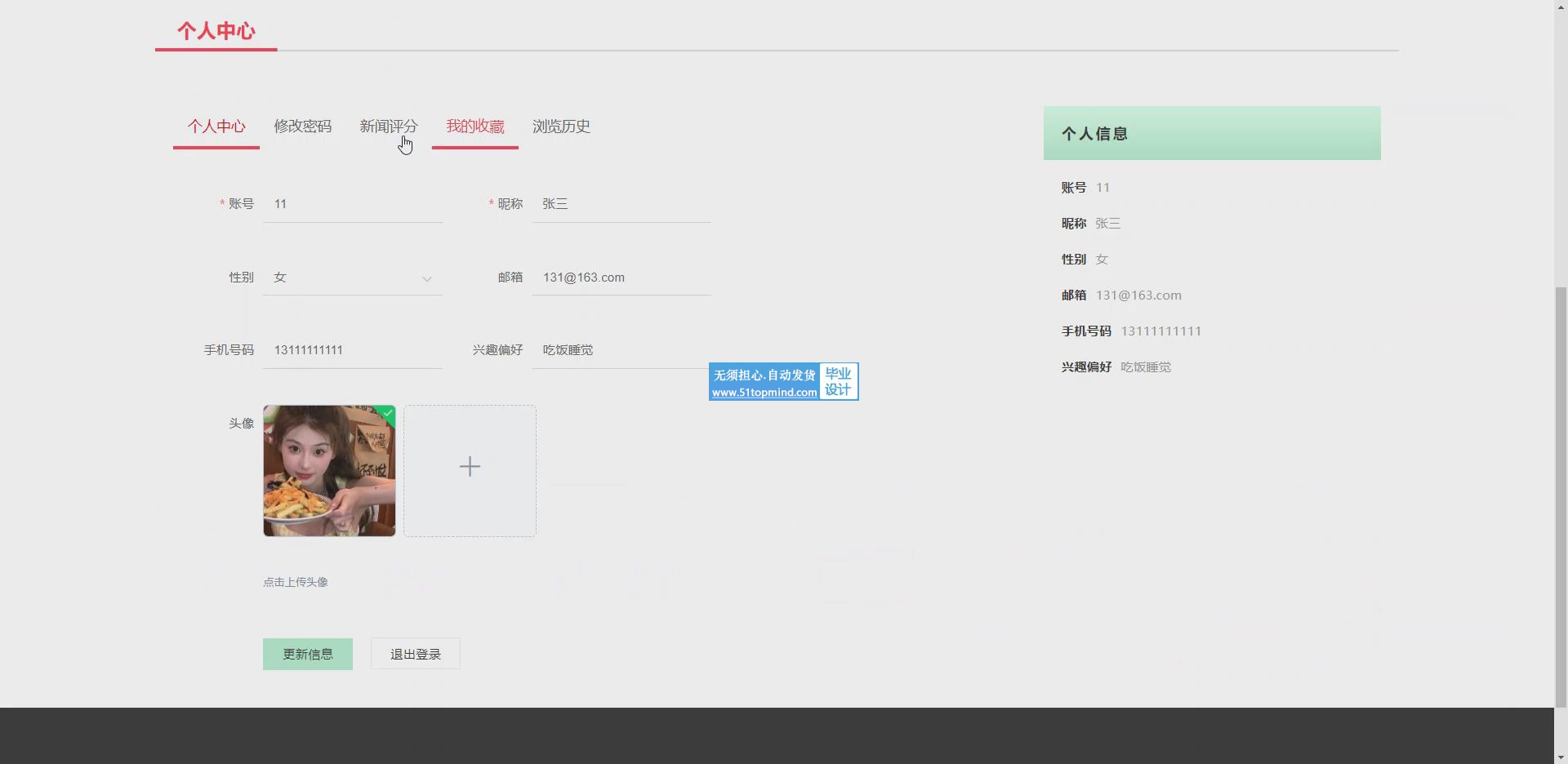Click the 更新信息 button
The width and height of the screenshot is (1568, 764).
tap(308, 654)
